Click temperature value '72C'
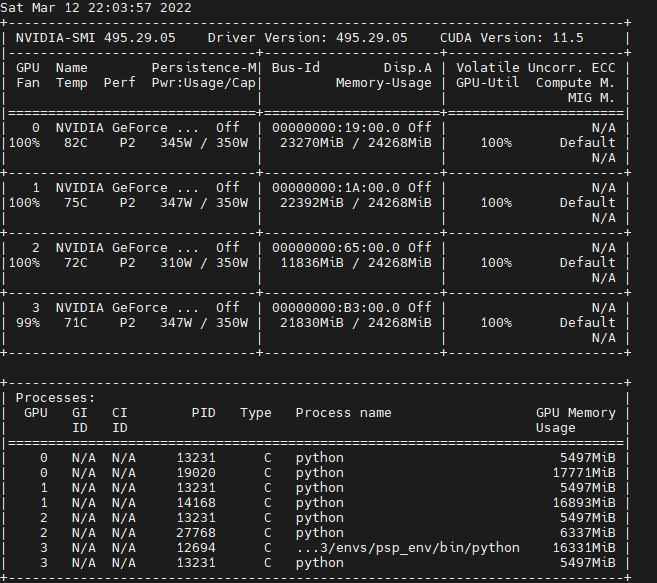The image size is (657, 583). tap(76, 263)
